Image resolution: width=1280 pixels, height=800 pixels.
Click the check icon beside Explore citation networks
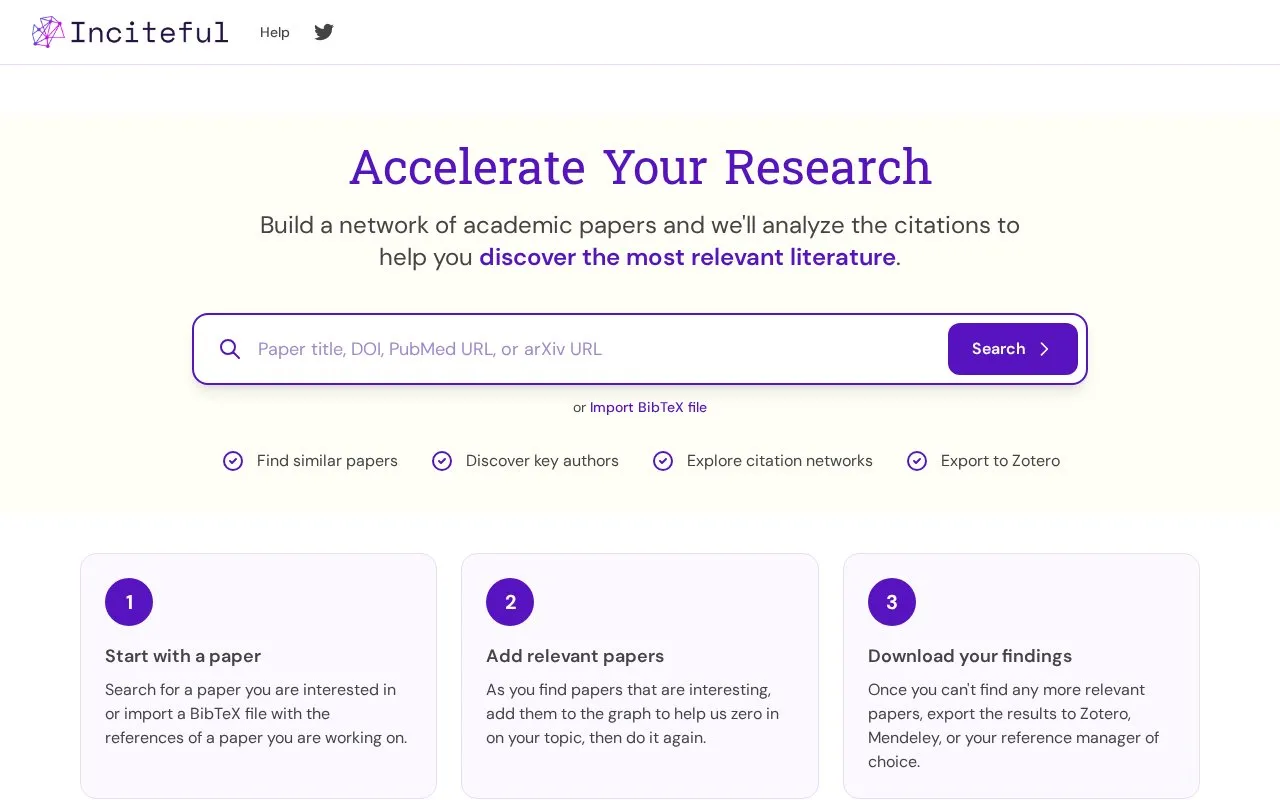pyautogui.click(x=663, y=461)
